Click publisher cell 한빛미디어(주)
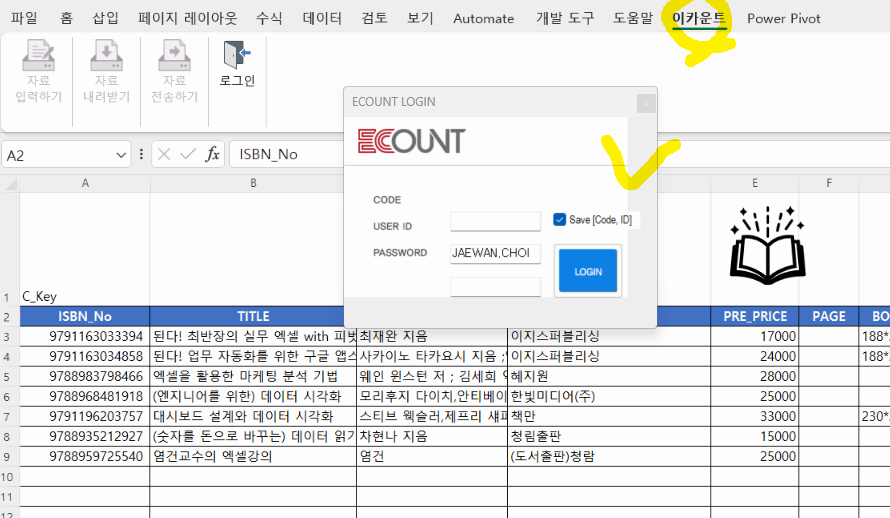Screen dimensions: 890x518 pos(609,396)
